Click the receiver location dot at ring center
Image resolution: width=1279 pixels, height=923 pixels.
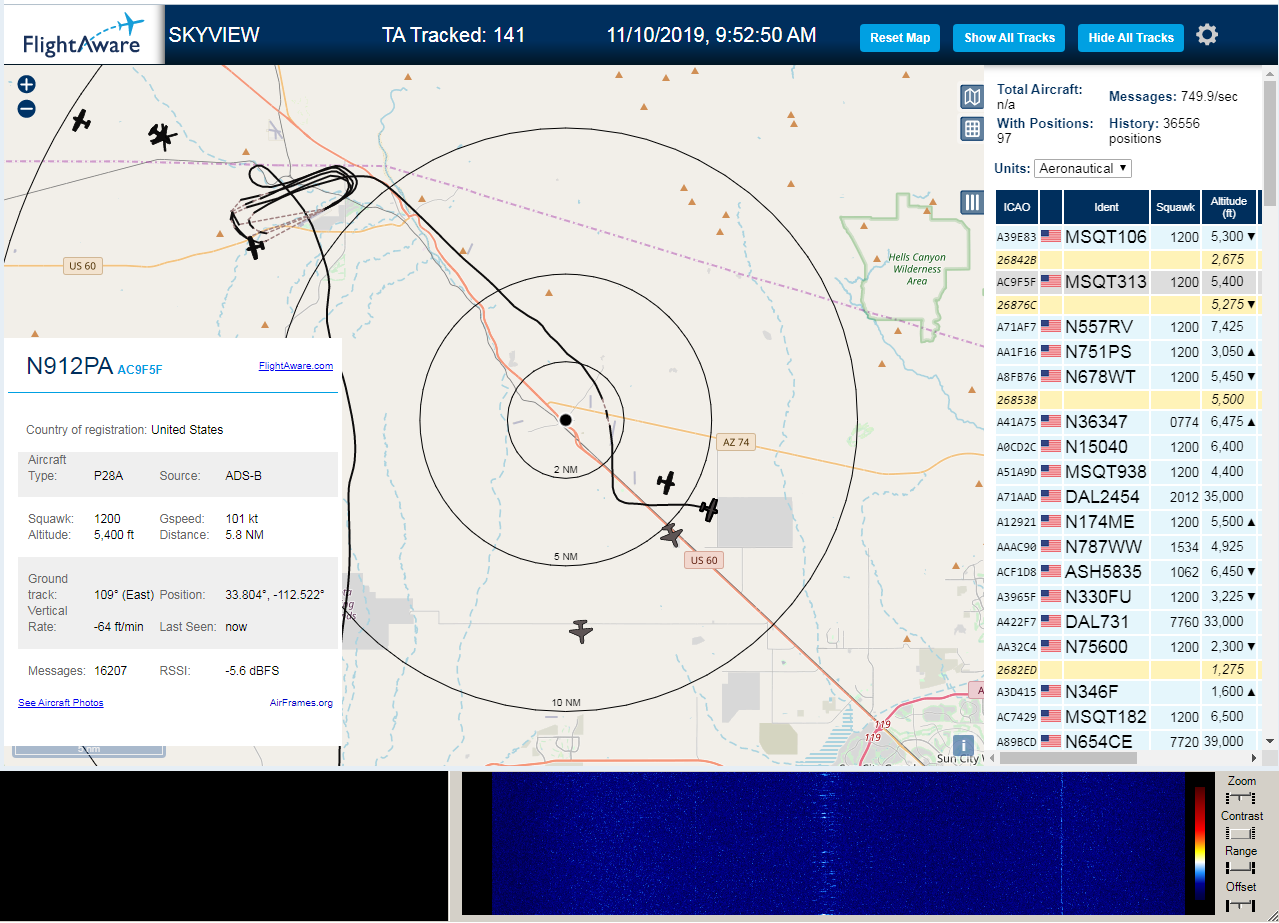(565, 420)
